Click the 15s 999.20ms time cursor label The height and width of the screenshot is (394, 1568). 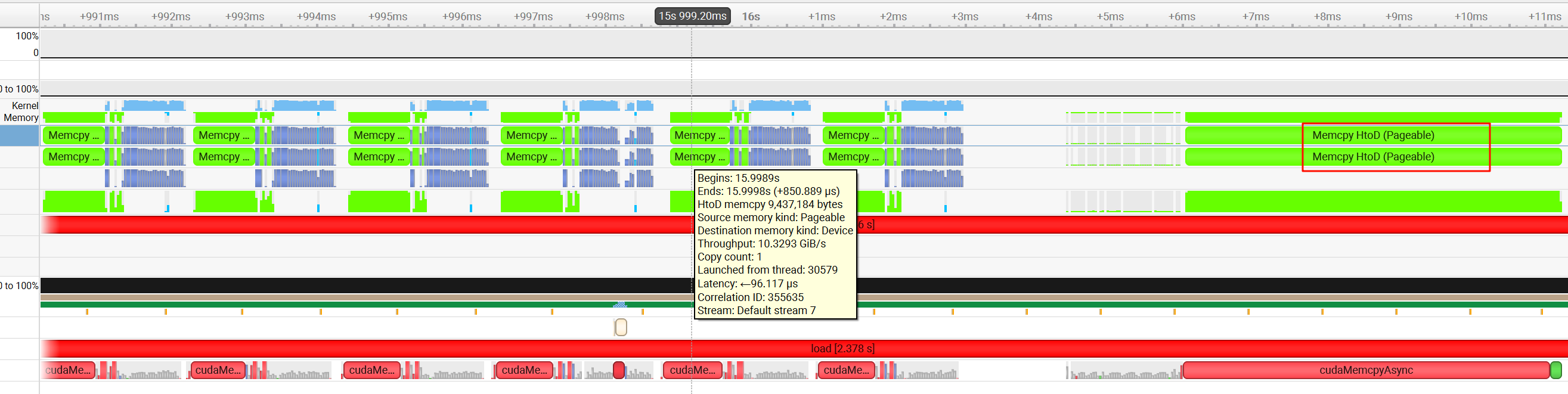click(x=692, y=17)
